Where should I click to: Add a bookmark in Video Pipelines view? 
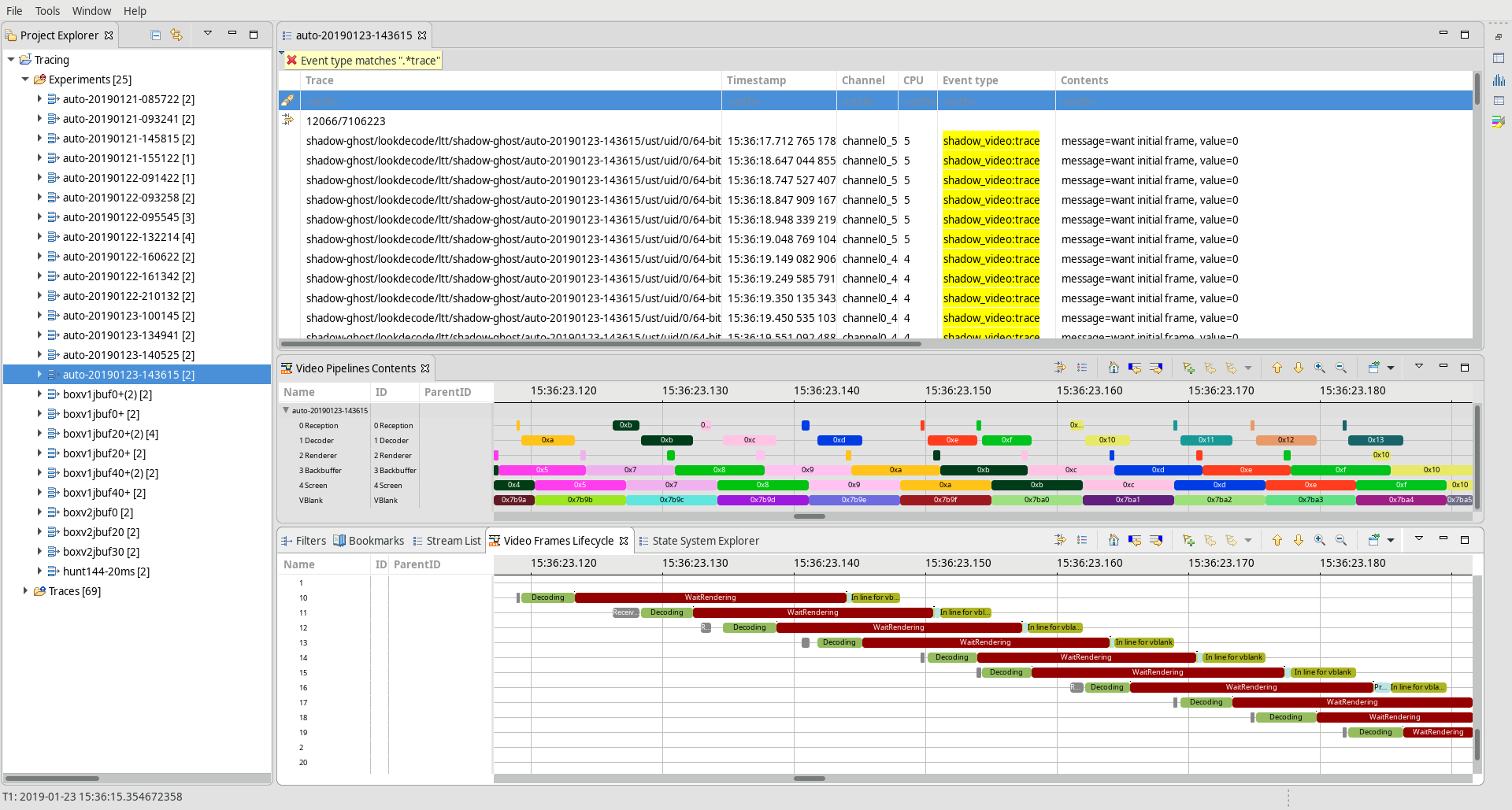point(1188,368)
